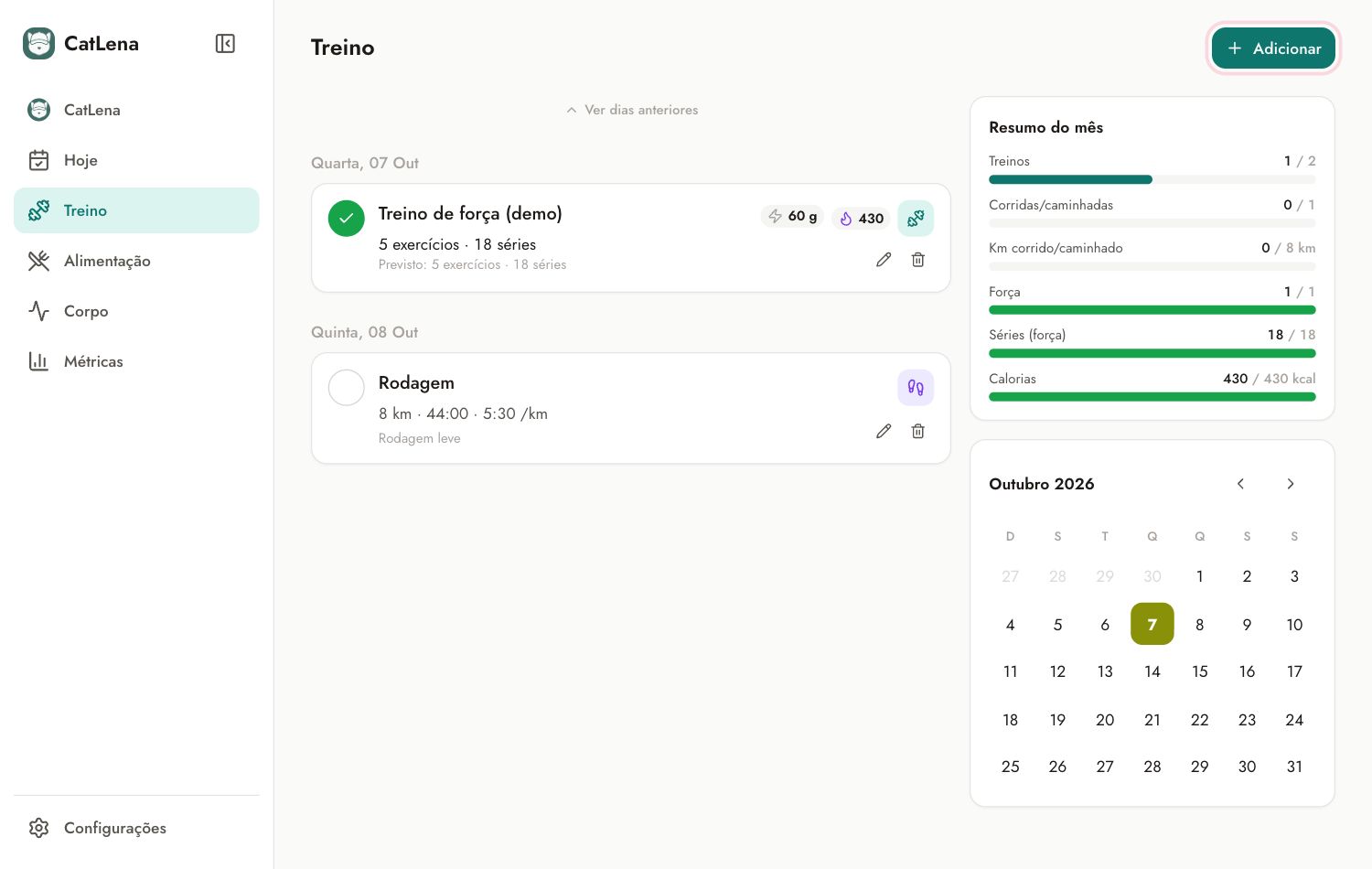Click the 430 calories flame badge
Image resolution: width=1372 pixels, height=869 pixels.
[861, 218]
